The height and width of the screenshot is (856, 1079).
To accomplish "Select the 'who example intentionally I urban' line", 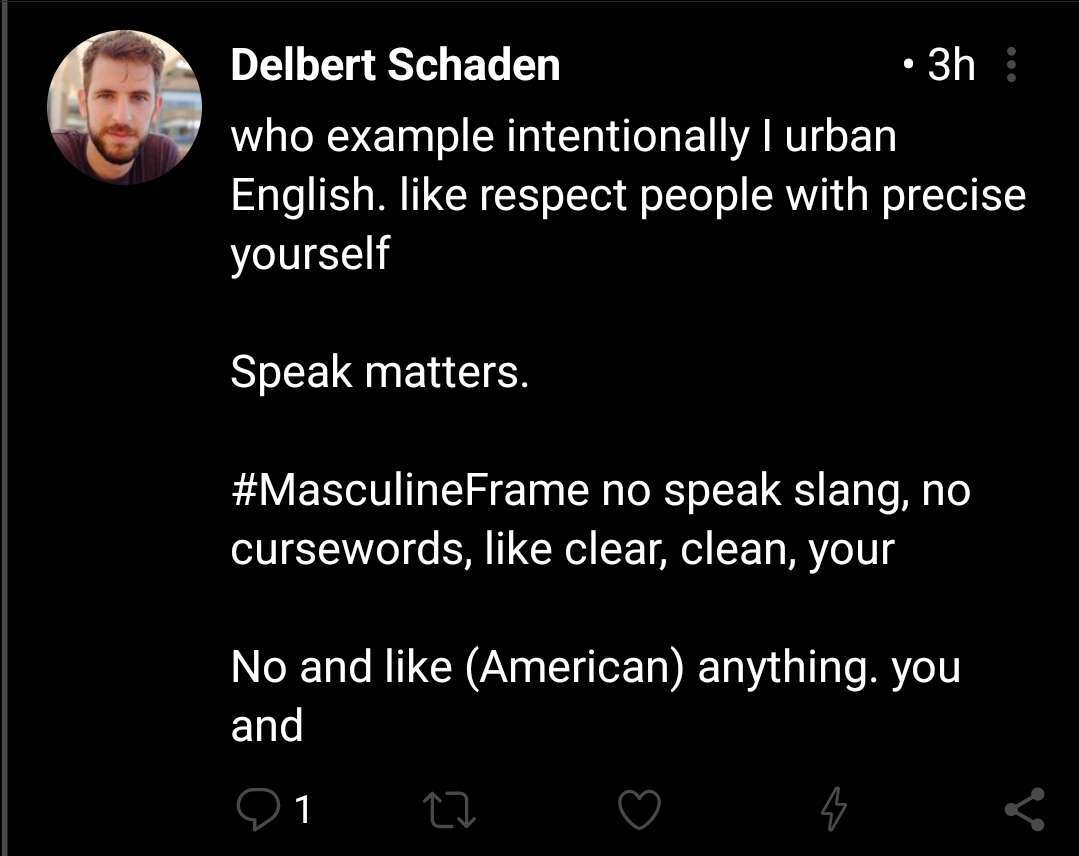I will [564, 136].
